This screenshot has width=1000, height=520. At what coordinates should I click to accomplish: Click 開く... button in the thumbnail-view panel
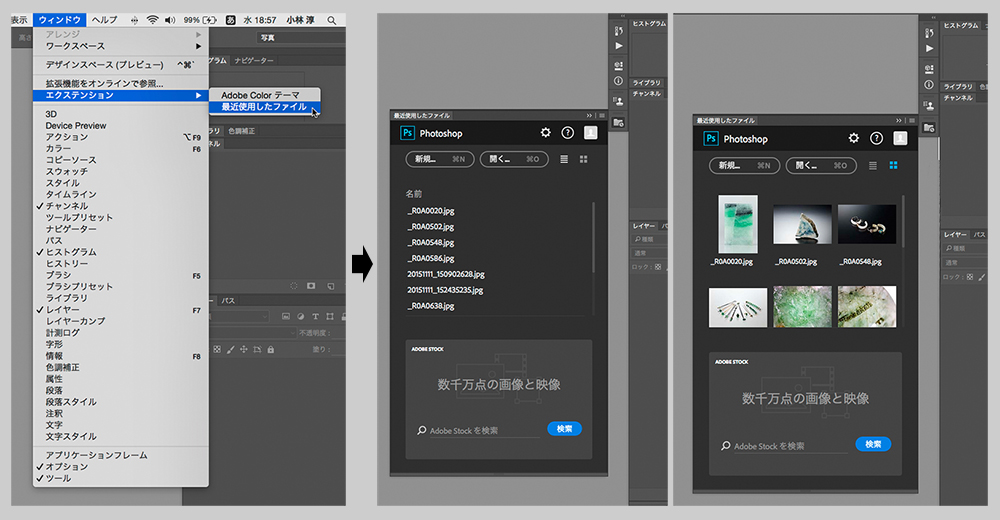coord(821,165)
